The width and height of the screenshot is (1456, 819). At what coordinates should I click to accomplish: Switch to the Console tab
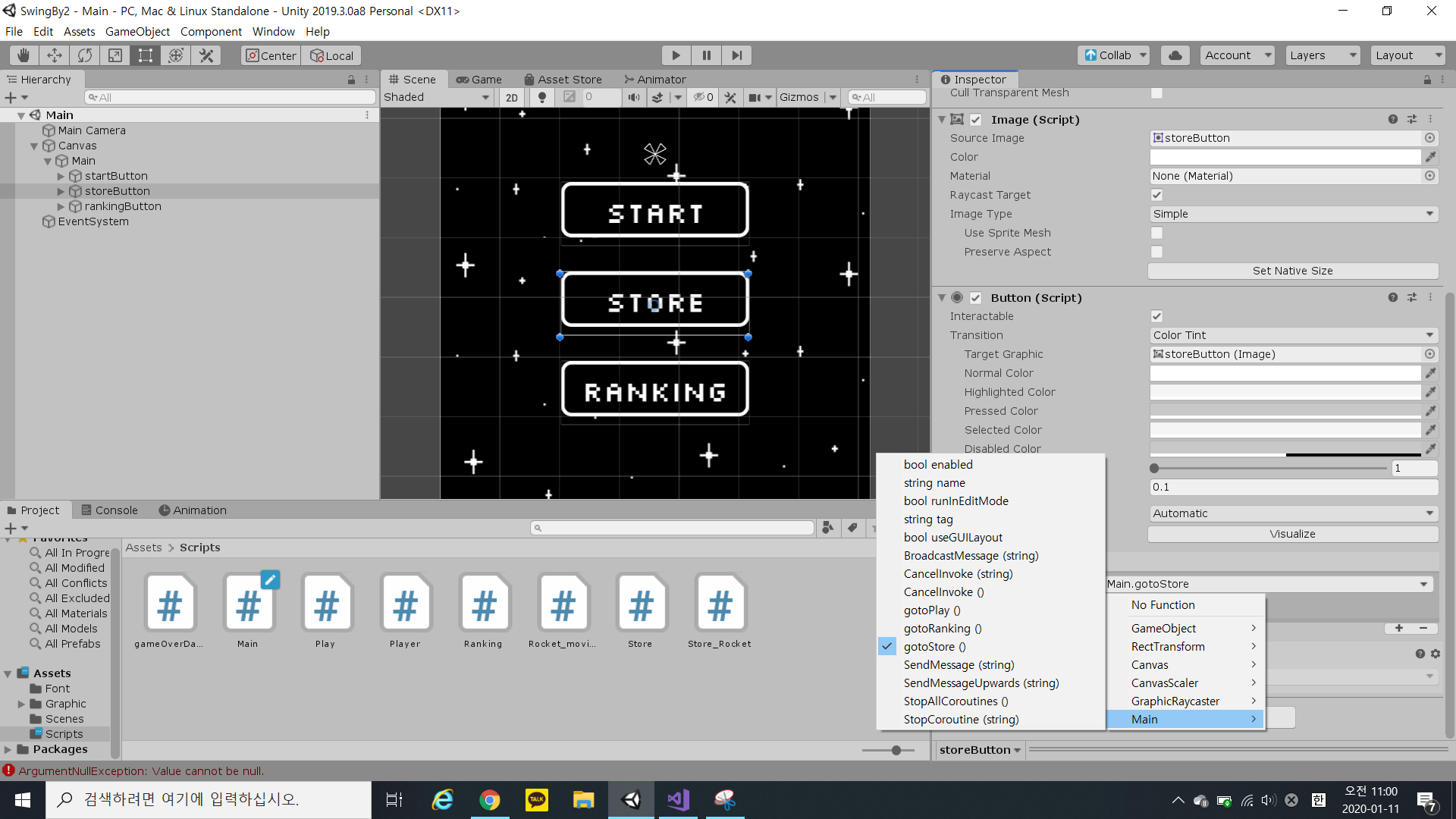tap(109, 510)
